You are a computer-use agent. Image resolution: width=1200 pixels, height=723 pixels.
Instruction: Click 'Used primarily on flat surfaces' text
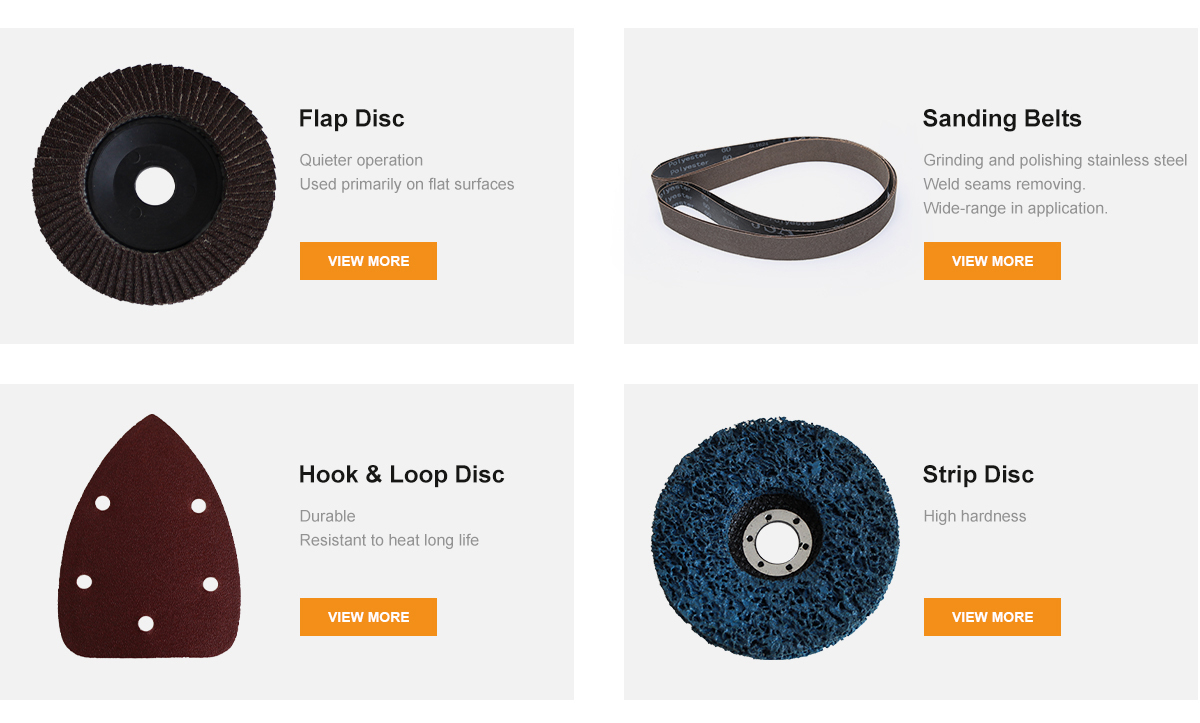(407, 184)
